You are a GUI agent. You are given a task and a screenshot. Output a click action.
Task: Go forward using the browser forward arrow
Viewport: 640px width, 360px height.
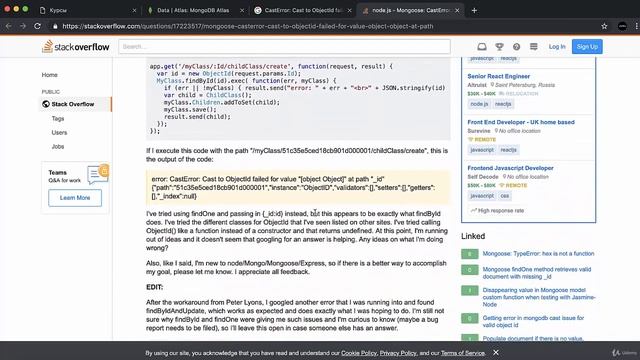coord(23,26)
